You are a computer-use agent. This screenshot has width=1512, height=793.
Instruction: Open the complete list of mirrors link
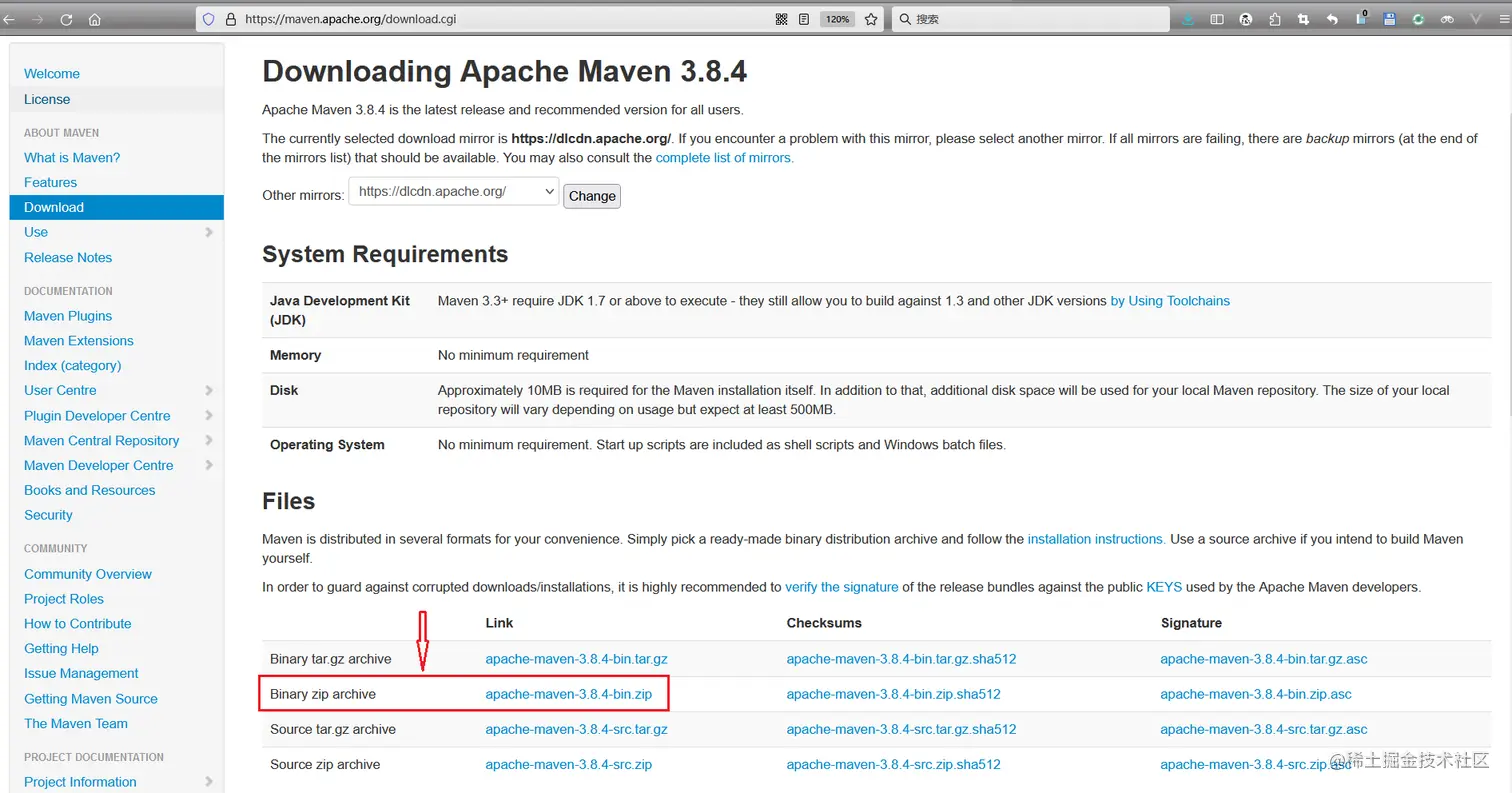click(x=725, y=158)
